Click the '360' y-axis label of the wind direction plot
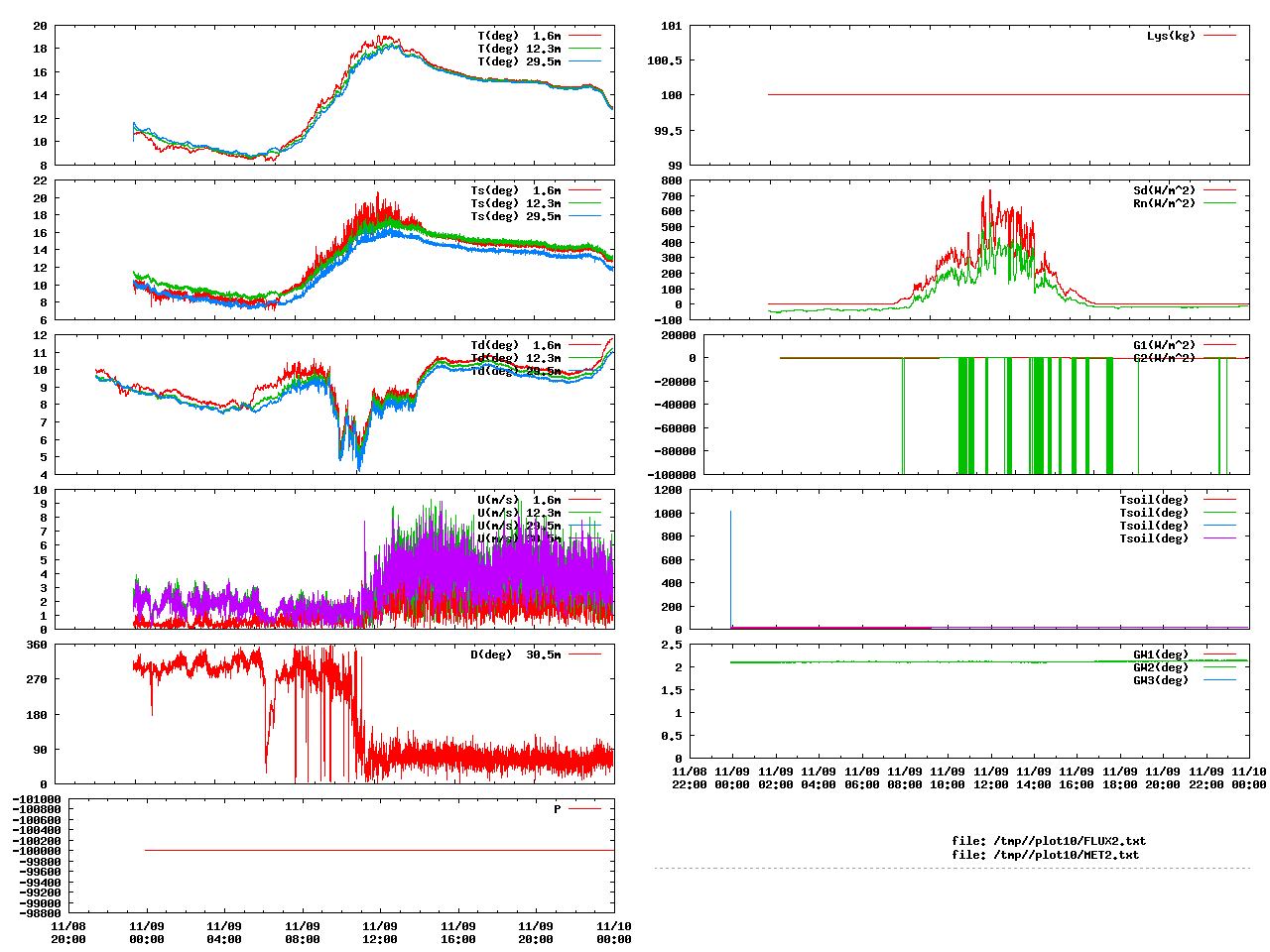1270x952 pixels. pyautogui.click(x=37, y=645)
